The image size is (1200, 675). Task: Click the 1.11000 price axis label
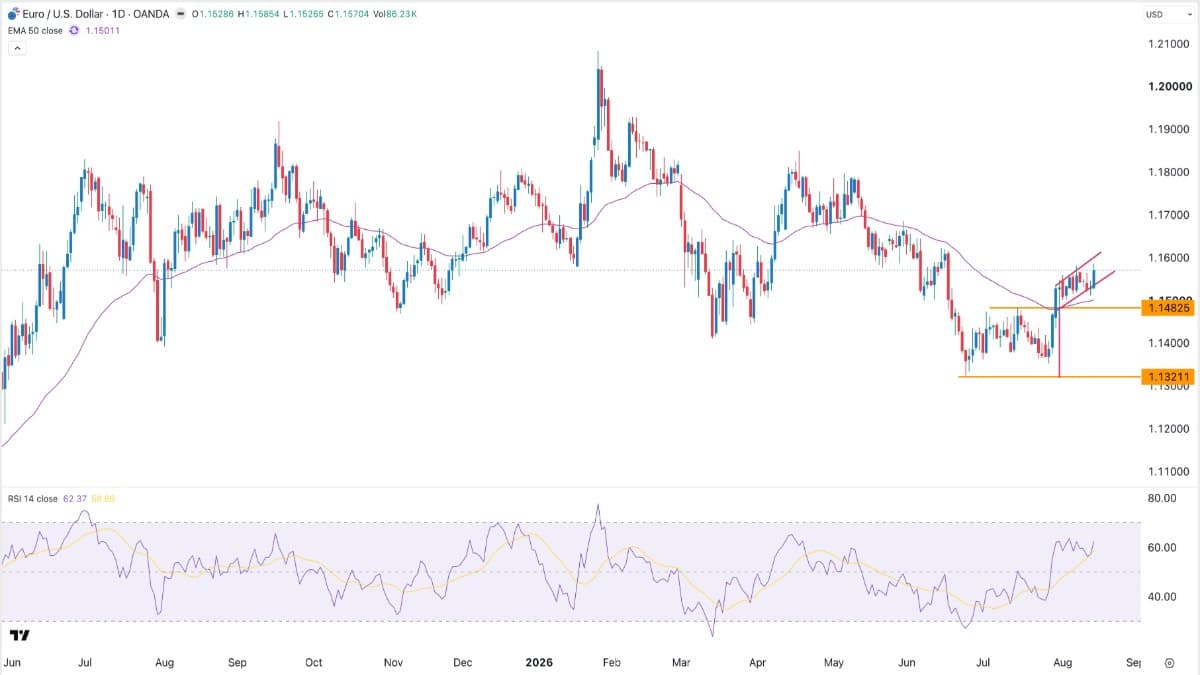(1167, 471)
